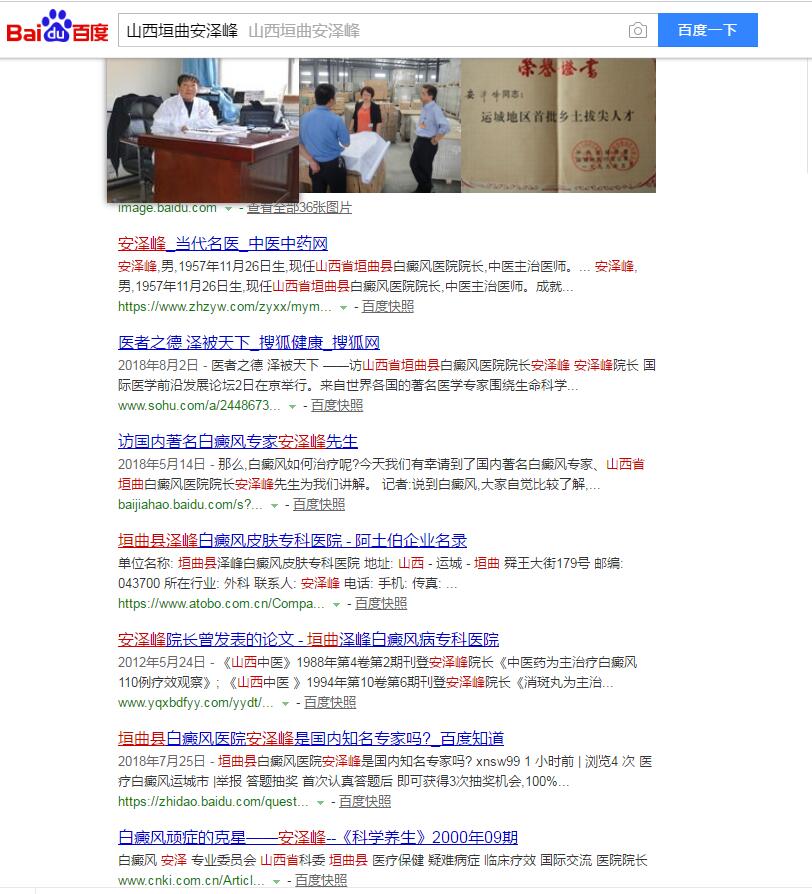Screen dimensions: 812x894
Task: Open 查看全部36张图片 link
Action: coord(299,208)
